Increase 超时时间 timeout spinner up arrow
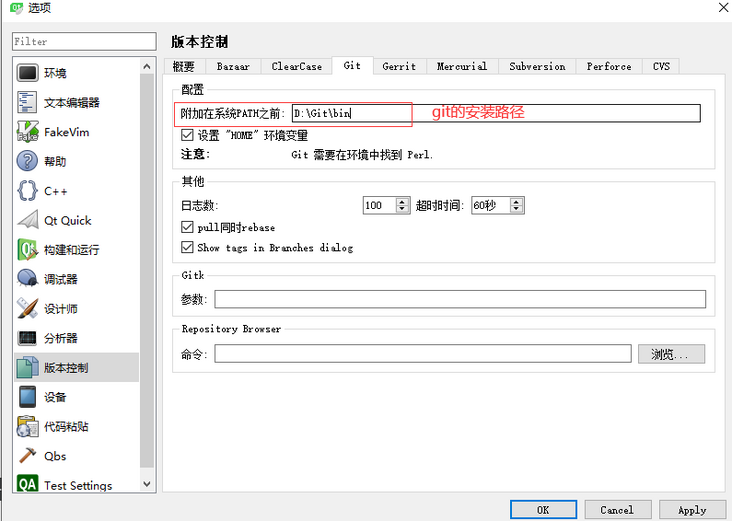The height and width of the screenshot is (521, 732). [516, 202]
